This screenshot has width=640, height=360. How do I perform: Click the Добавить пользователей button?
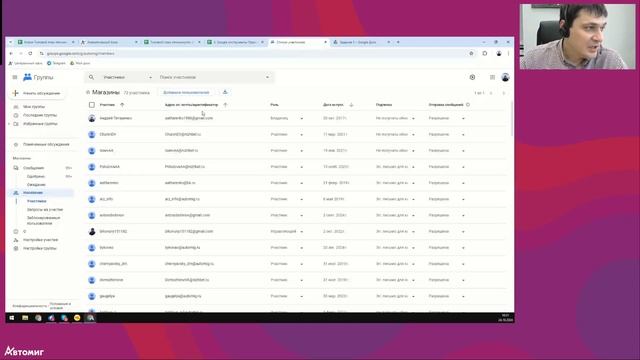coord(186,93)
